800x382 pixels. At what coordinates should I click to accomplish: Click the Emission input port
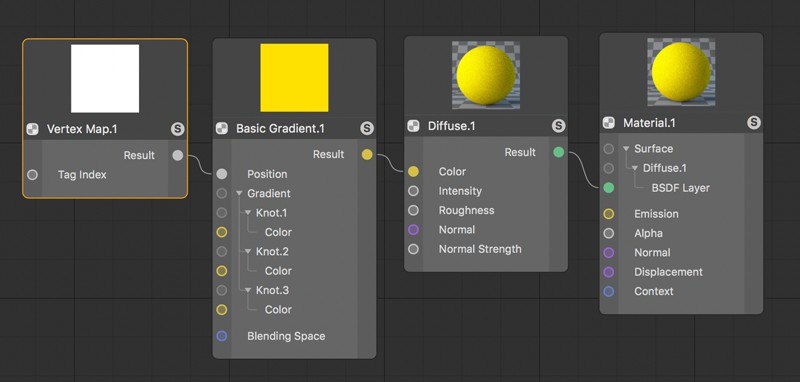click(x=609, y=214)
